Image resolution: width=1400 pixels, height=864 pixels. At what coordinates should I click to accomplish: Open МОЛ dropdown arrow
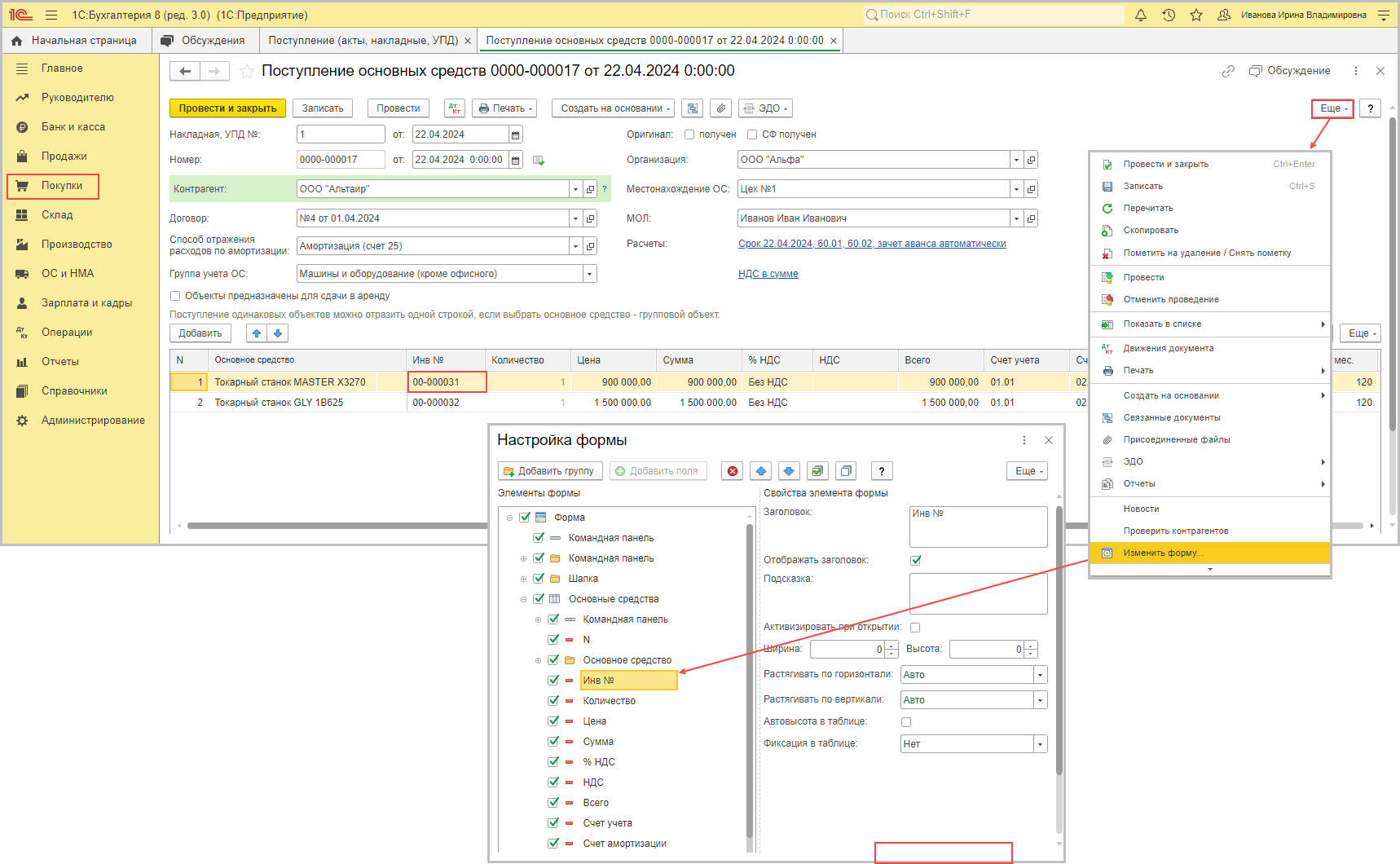pyautogui.click(x=1016, y=218)
